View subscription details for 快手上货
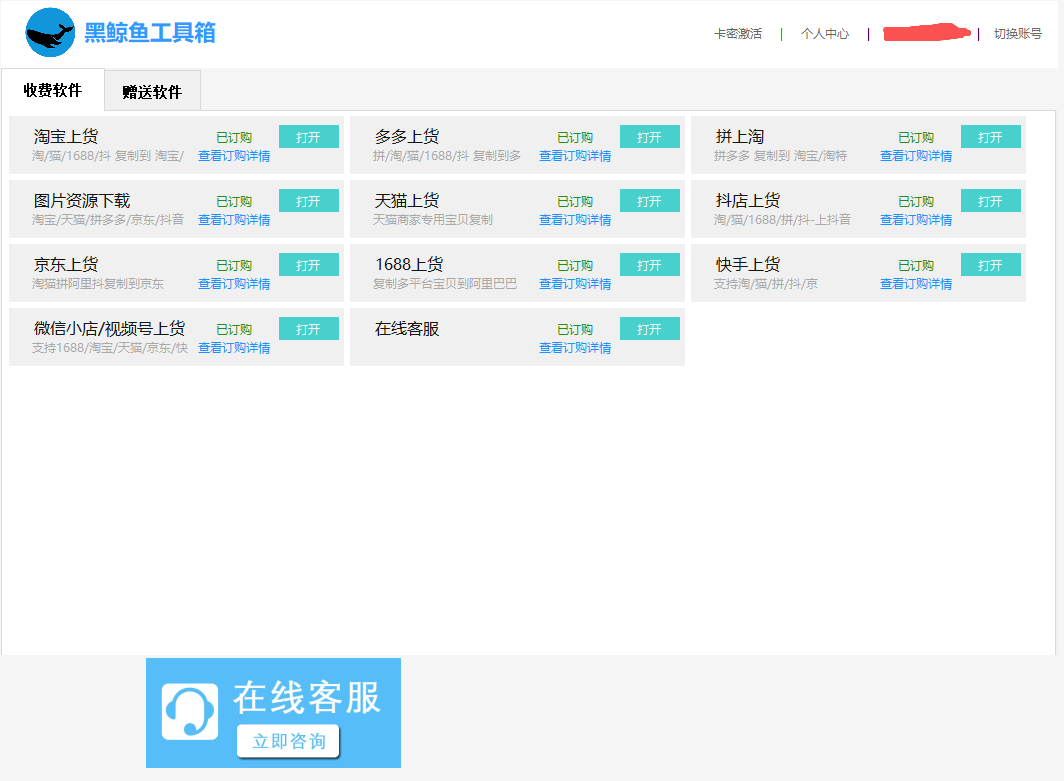This screenshot has width=1064, height=781. tap(916, 284)
